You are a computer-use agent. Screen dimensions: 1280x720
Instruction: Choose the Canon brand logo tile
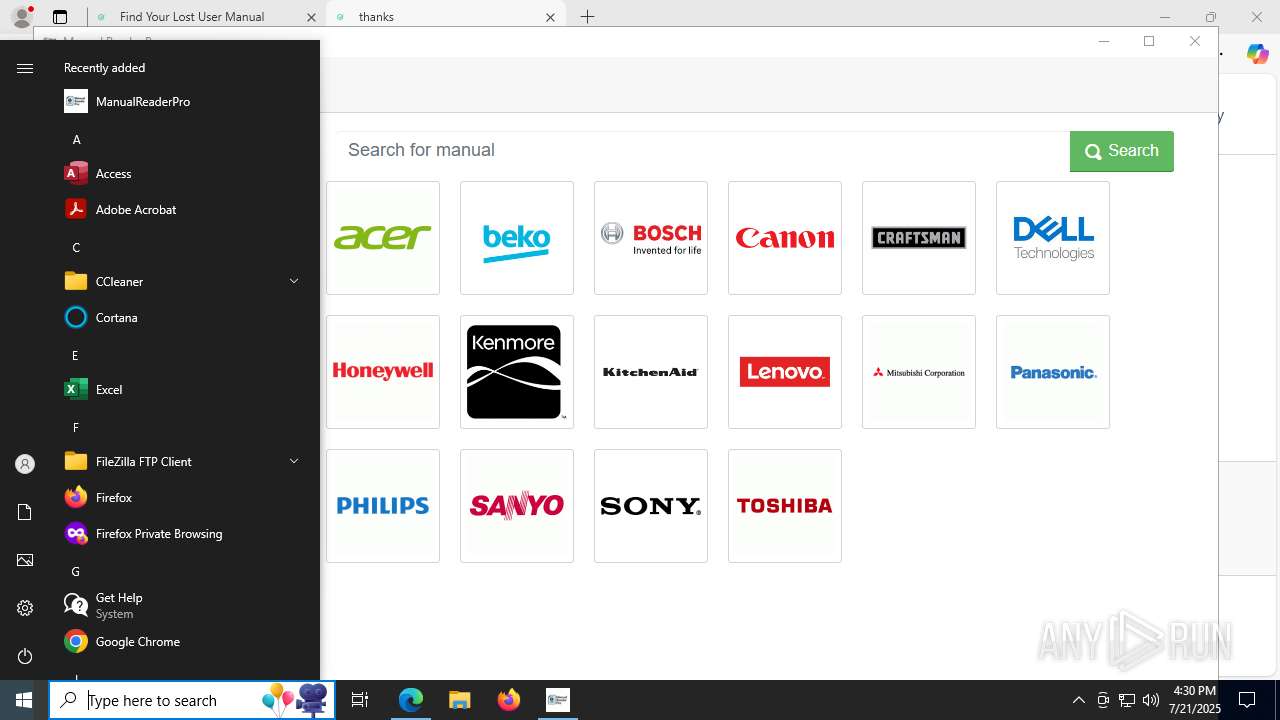click(x=785, y=238)
